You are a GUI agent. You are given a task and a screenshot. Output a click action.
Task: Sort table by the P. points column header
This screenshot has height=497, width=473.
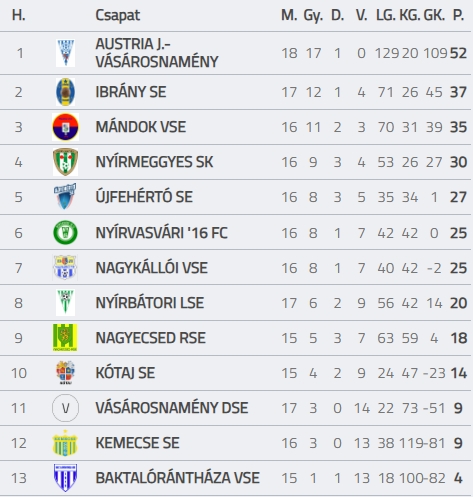(458, 15)
